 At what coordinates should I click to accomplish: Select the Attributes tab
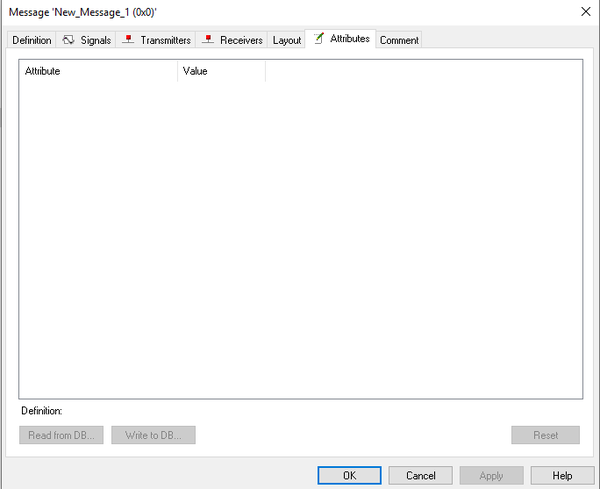(x=341, y=39)
